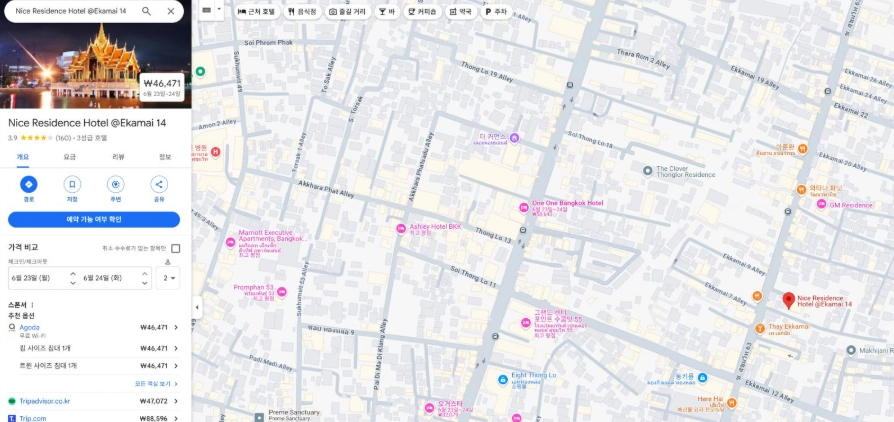894x422 pixels.
Task: Open the layer dropdown arrow beside the map type button
Action: (220, 10)
